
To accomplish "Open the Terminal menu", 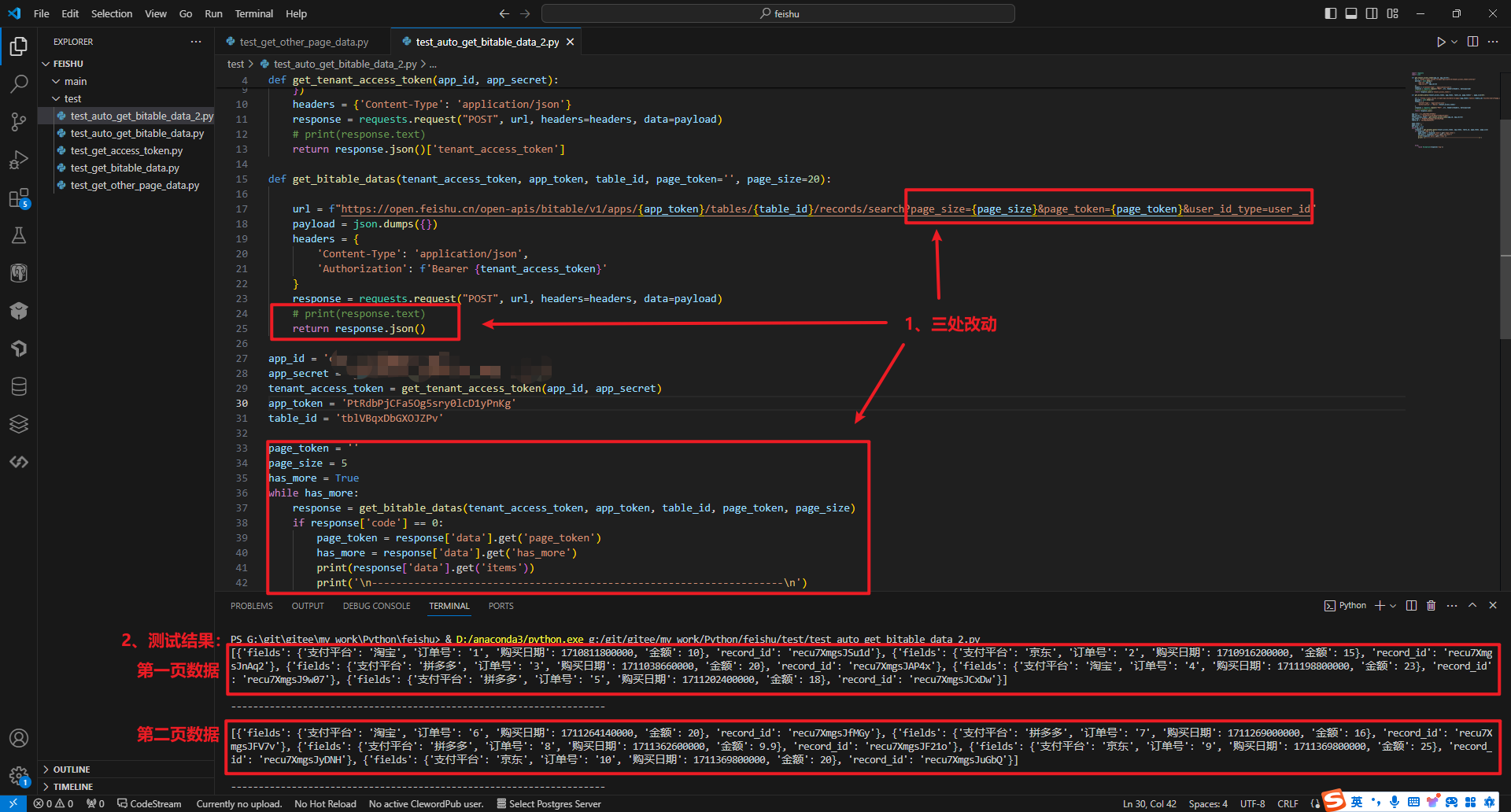I will pyautogui.click(x=254, y=13).
